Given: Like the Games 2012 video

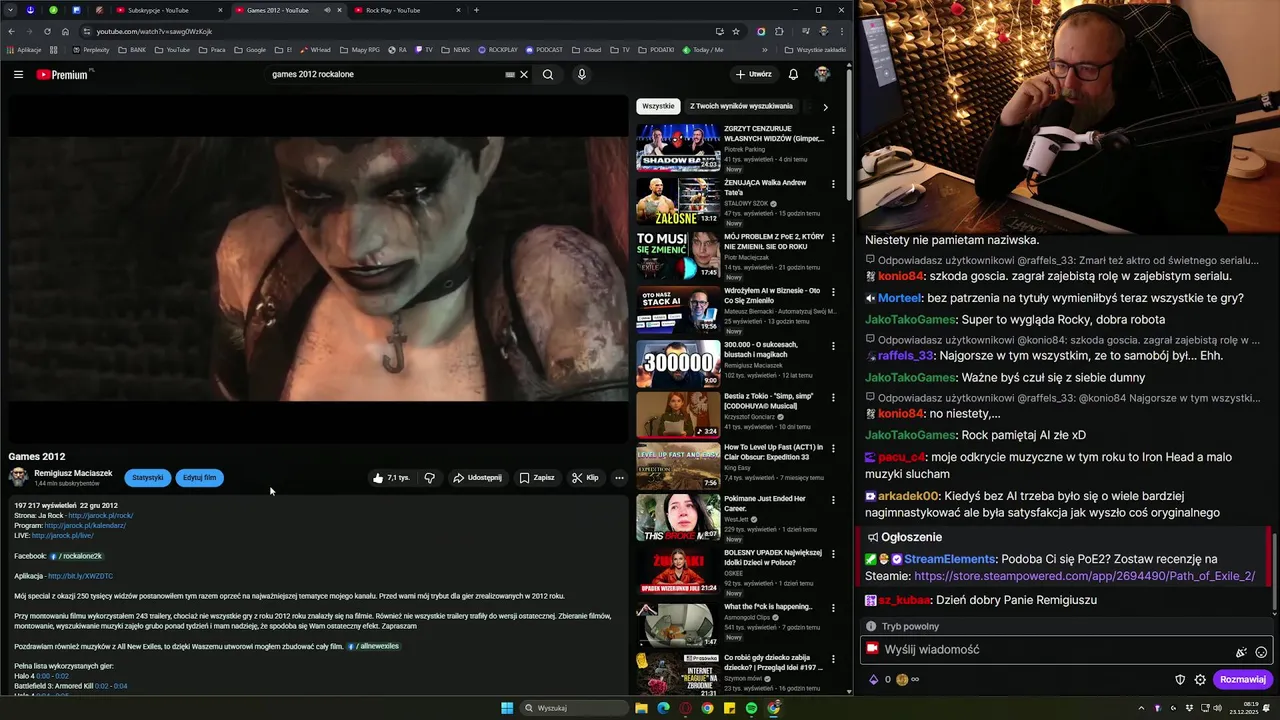Looking at the screenshot, I should click(x=390, y=478).
